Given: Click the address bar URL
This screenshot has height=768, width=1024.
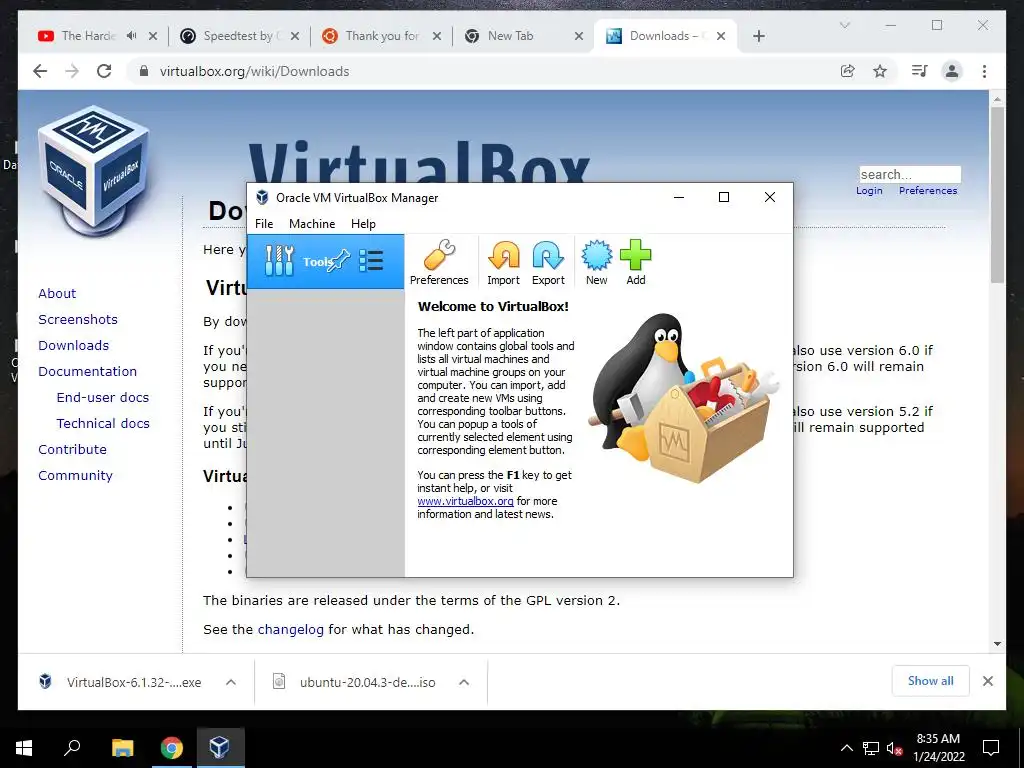Looking at the screenshot, I should [254, 71].
